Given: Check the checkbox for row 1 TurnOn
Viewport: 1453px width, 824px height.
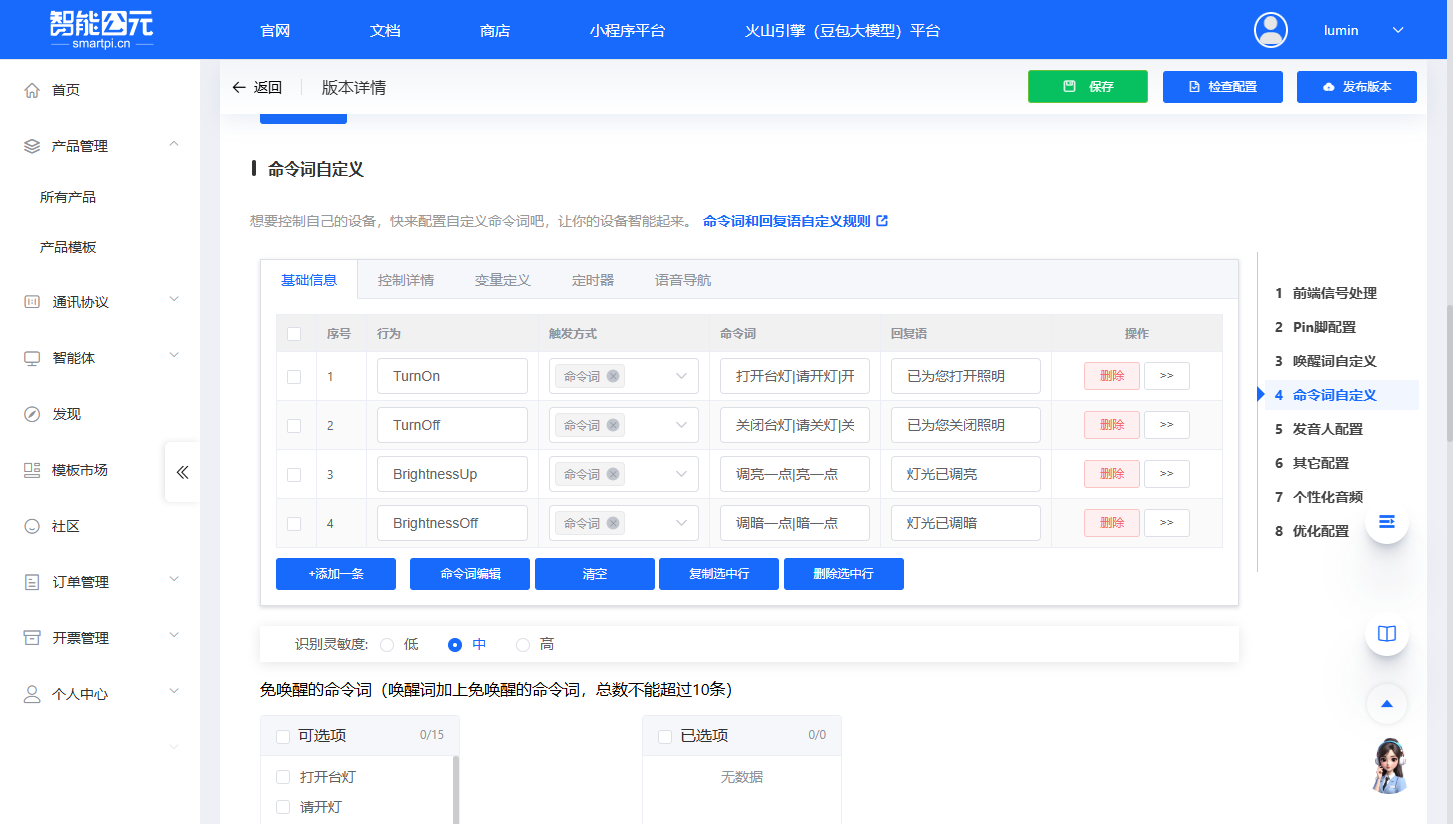Looking at the screenshot, I should pos(296,375).
